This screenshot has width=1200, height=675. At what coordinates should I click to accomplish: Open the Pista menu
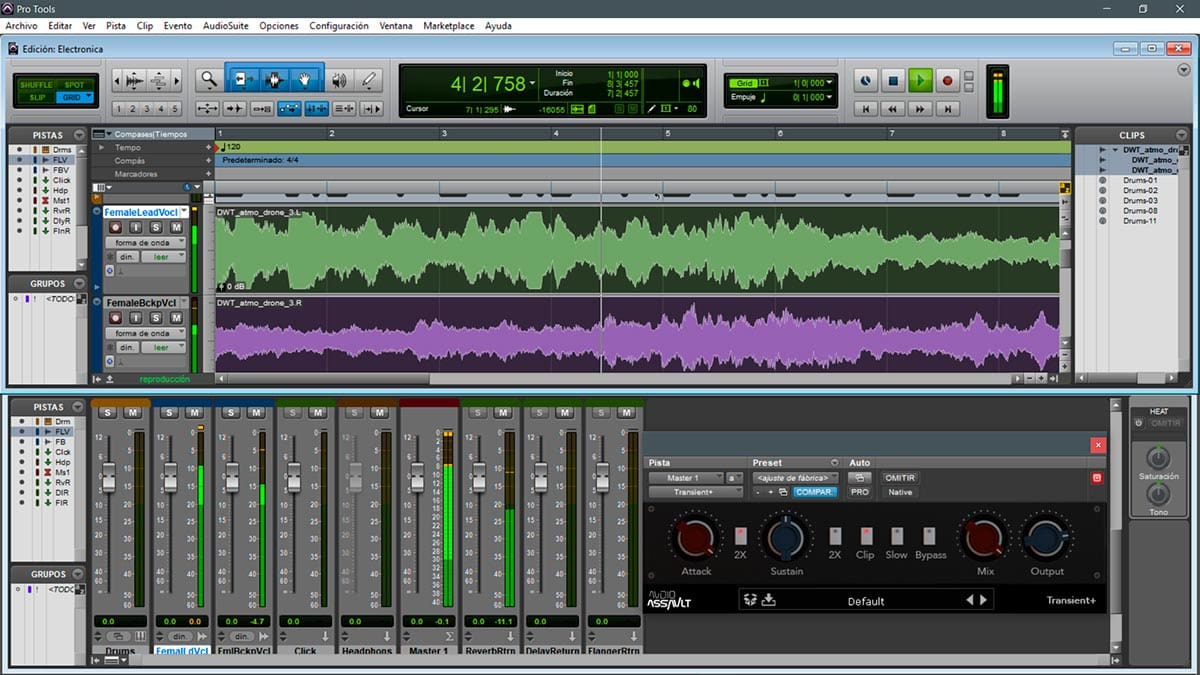pos(116,26)
